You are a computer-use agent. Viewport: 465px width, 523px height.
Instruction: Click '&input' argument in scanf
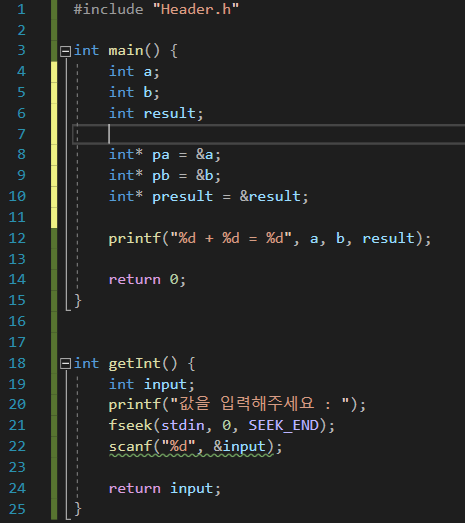click(240, 447)
